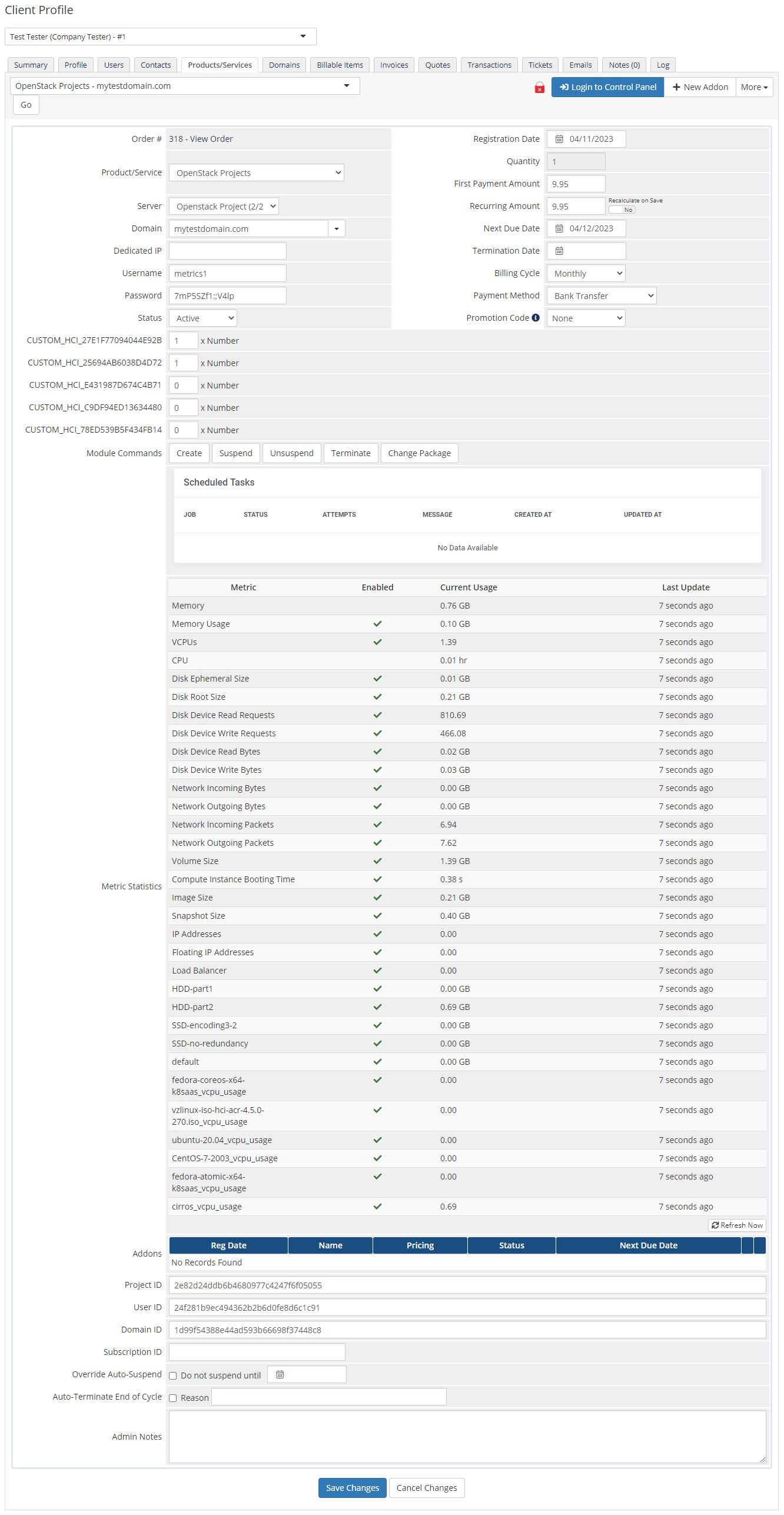Viewport: 784px width, 1515px height.
Task: Click the Disk Root Size enabled checkmark
Action: coord(377,697)
